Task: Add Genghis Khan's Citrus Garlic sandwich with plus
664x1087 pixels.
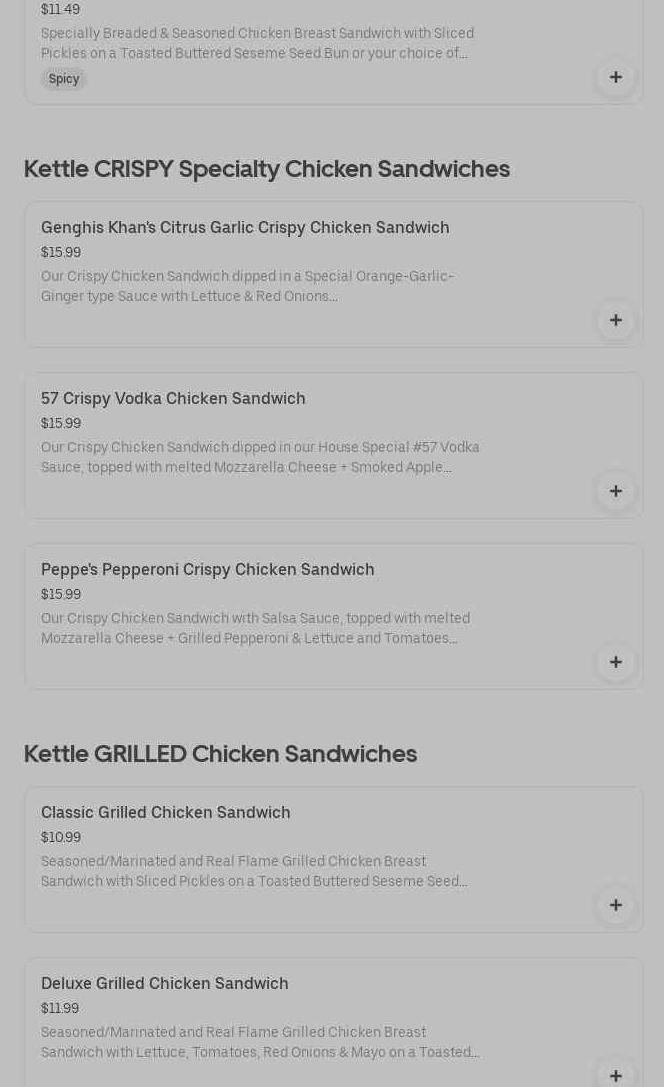Action: (615, 320)
